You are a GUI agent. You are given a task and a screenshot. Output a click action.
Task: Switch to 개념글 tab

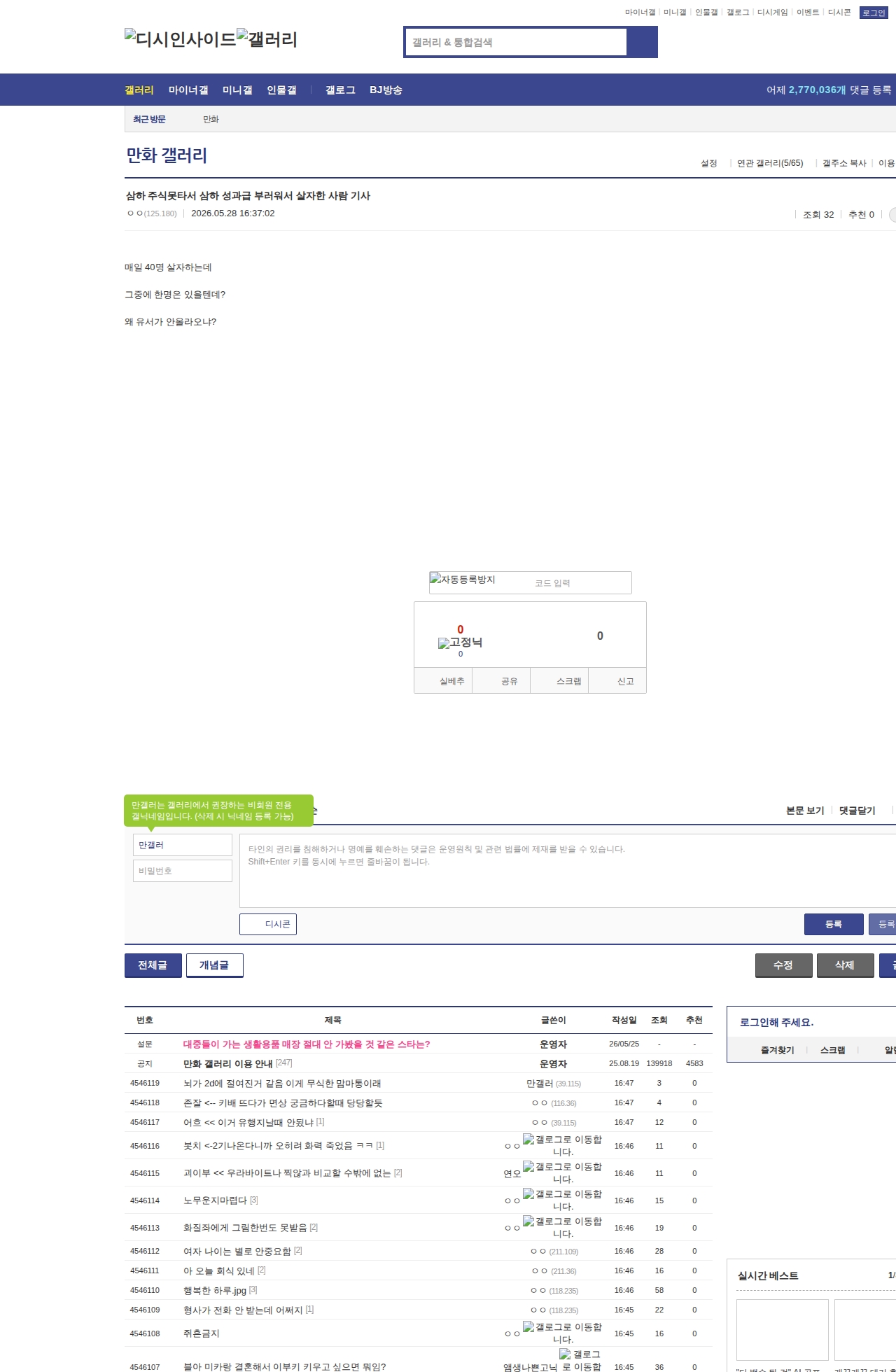[x=214, y=965]
